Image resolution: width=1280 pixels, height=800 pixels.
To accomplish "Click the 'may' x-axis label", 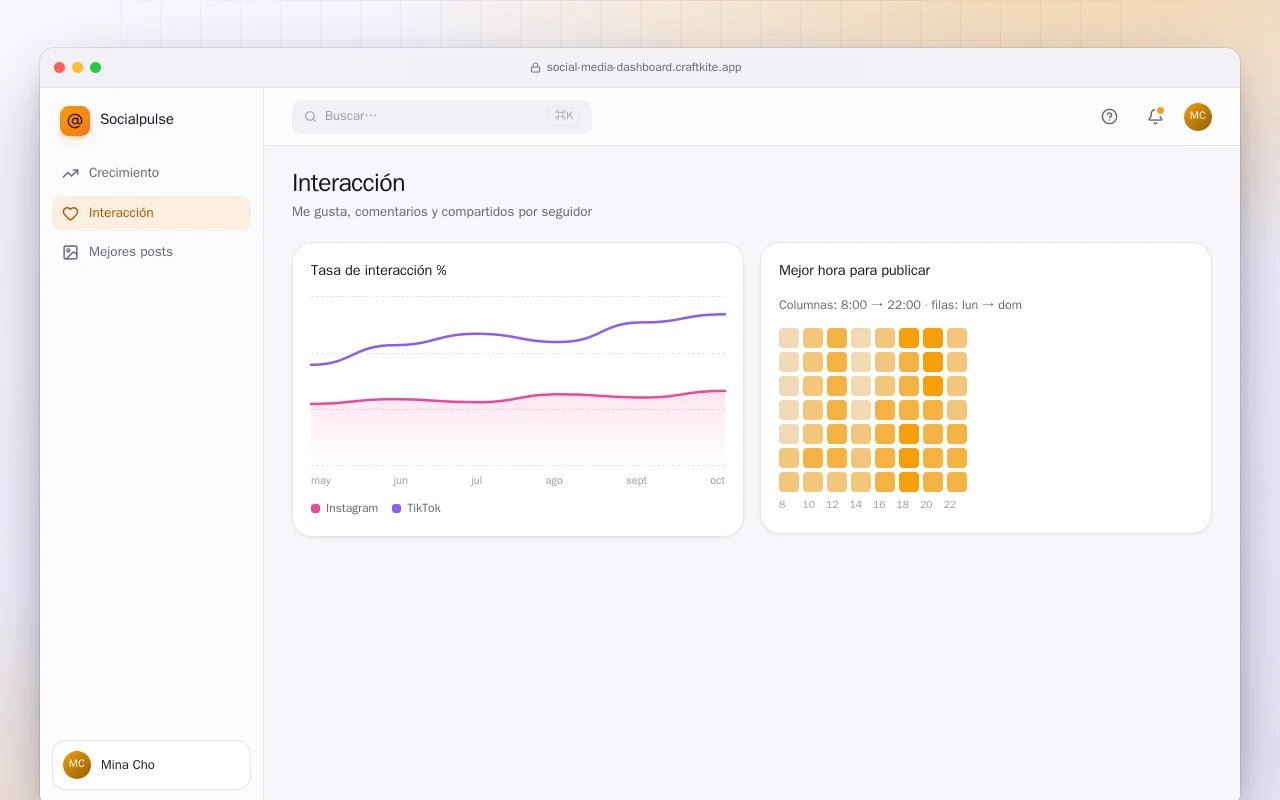I will [x=321, y=481].
